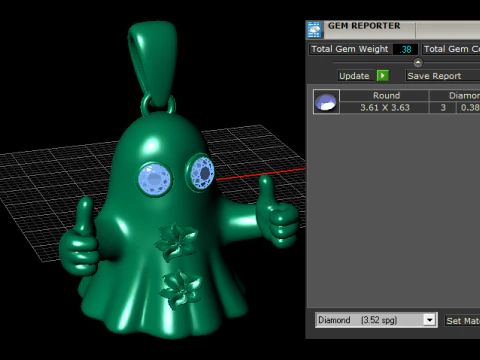Click the green Update arrow button

point(383,76)
